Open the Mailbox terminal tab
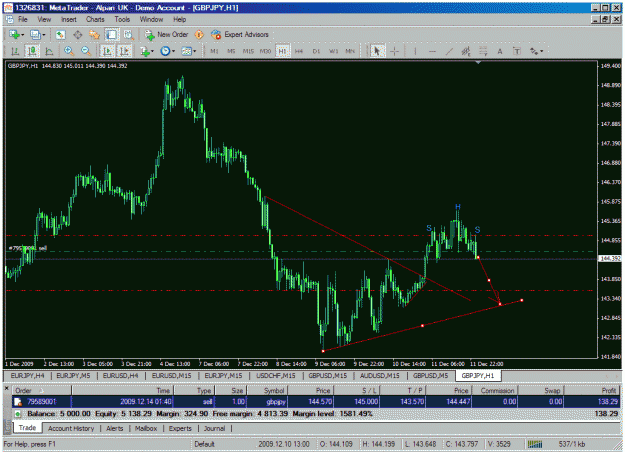The height and width of the screenshot is (452, 625). tap(146, 428)
